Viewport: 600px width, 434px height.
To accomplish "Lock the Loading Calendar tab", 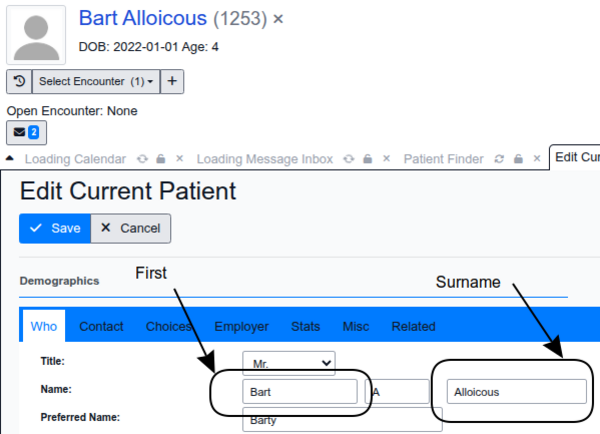I will click(x=160, y=159).
